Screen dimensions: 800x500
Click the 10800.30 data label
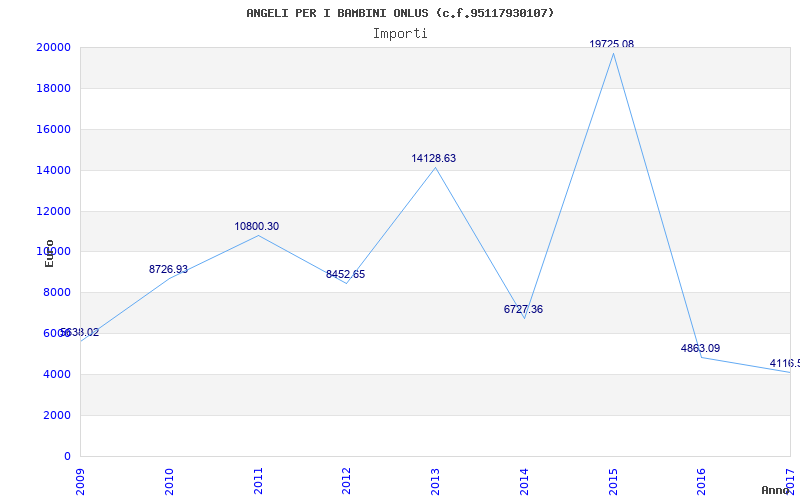click(257, 227)
